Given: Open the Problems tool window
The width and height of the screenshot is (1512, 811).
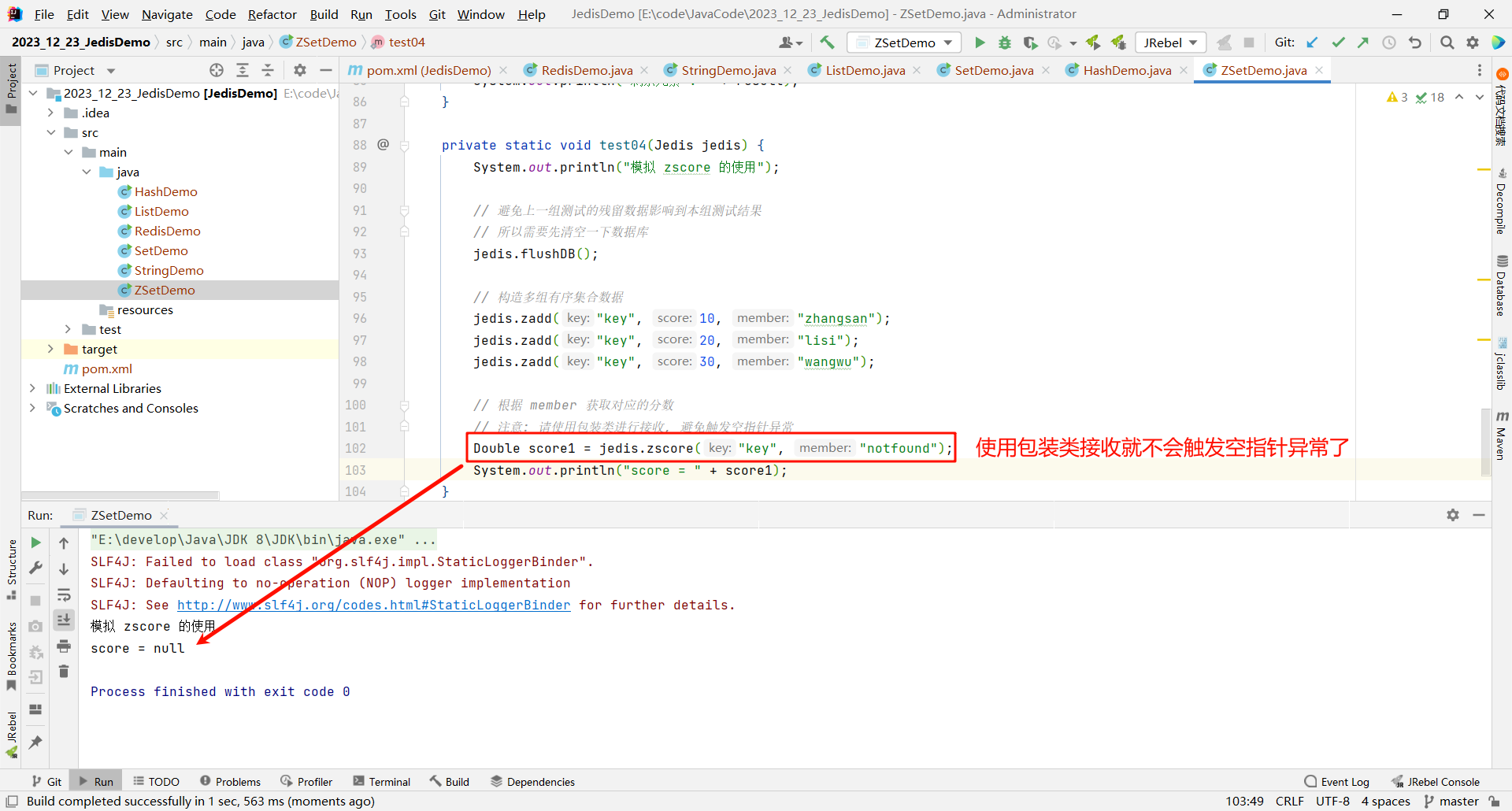Looking at the screenshot, I should coord(230,781).
